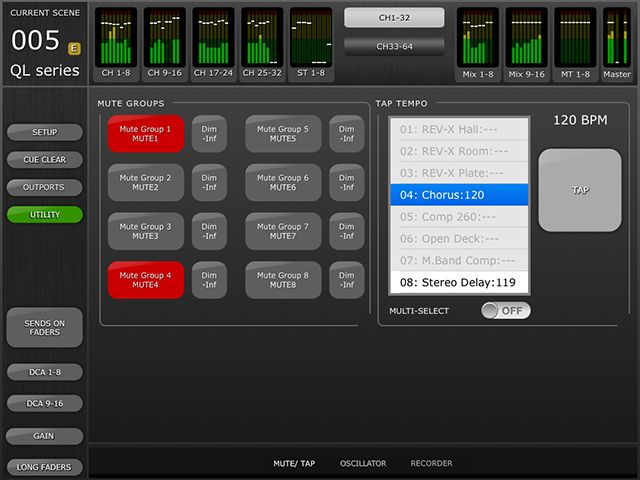This screenshot has height=480, width=640.
Task: Open the CH 1-8 meter block
Action: coord(117,42)
